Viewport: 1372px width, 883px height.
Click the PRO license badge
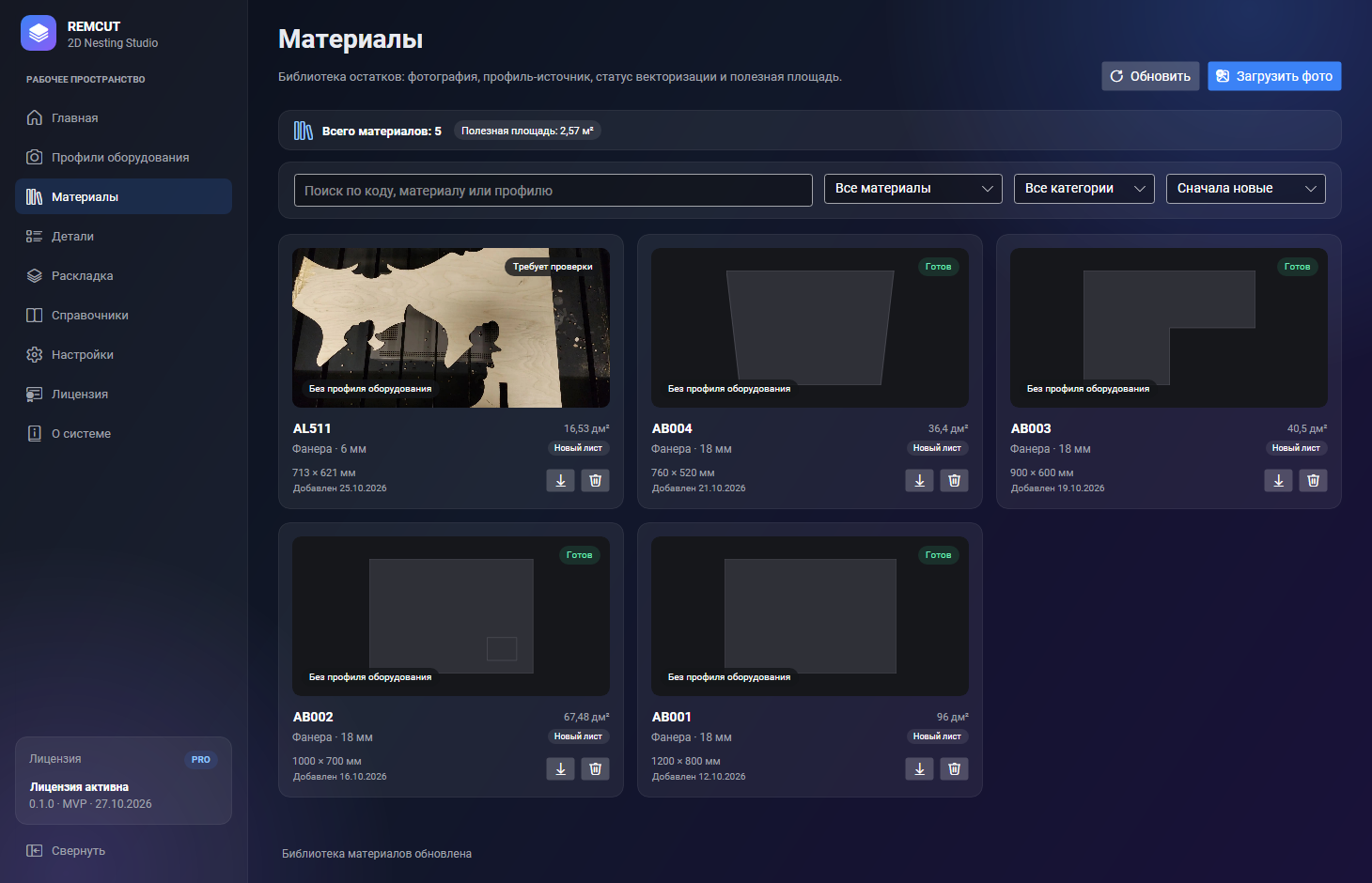point(201,760)
